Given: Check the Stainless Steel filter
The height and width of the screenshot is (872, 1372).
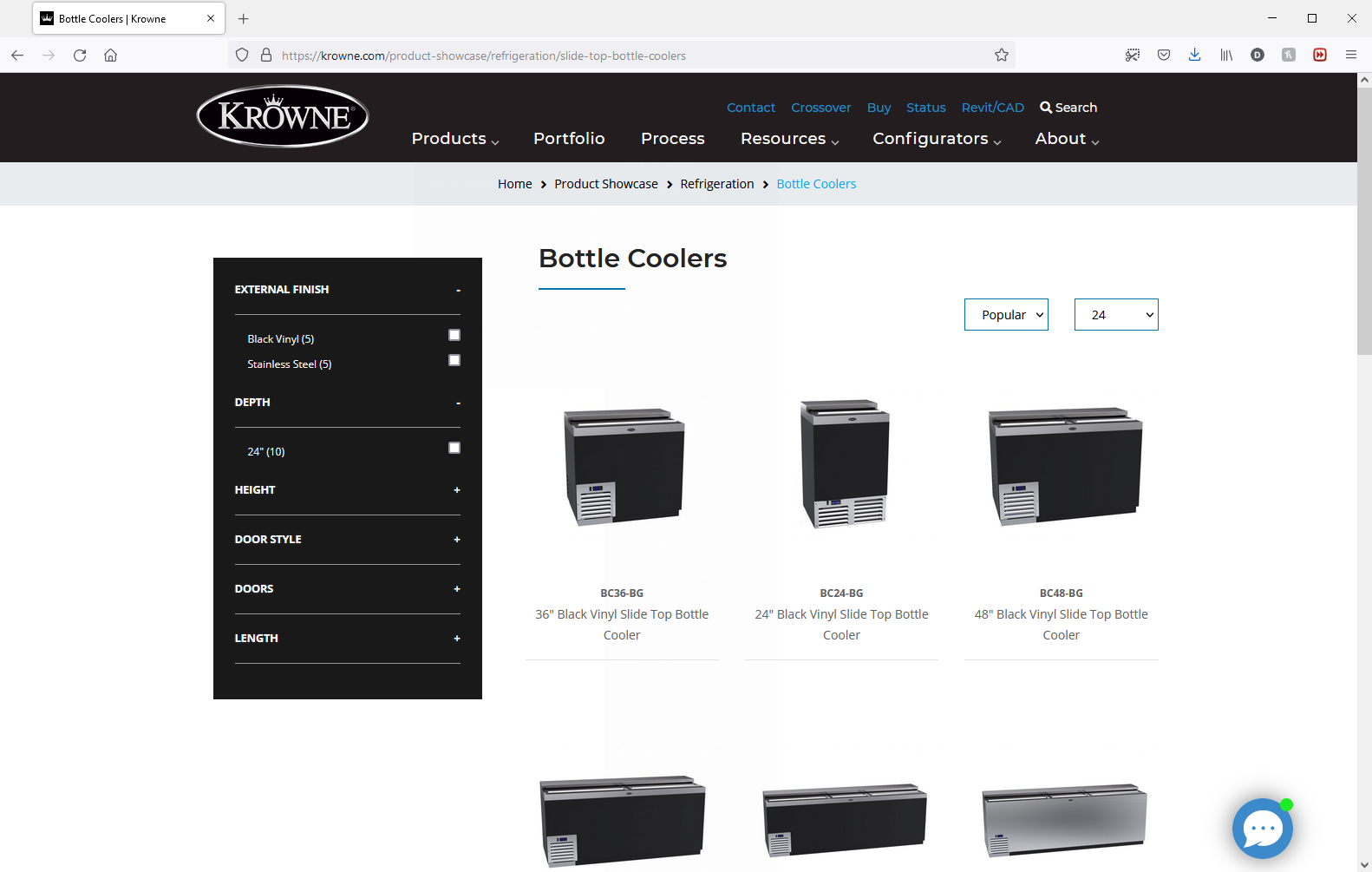Looking at the screenshot, I should pyautogui.click(x=454, y=360).
